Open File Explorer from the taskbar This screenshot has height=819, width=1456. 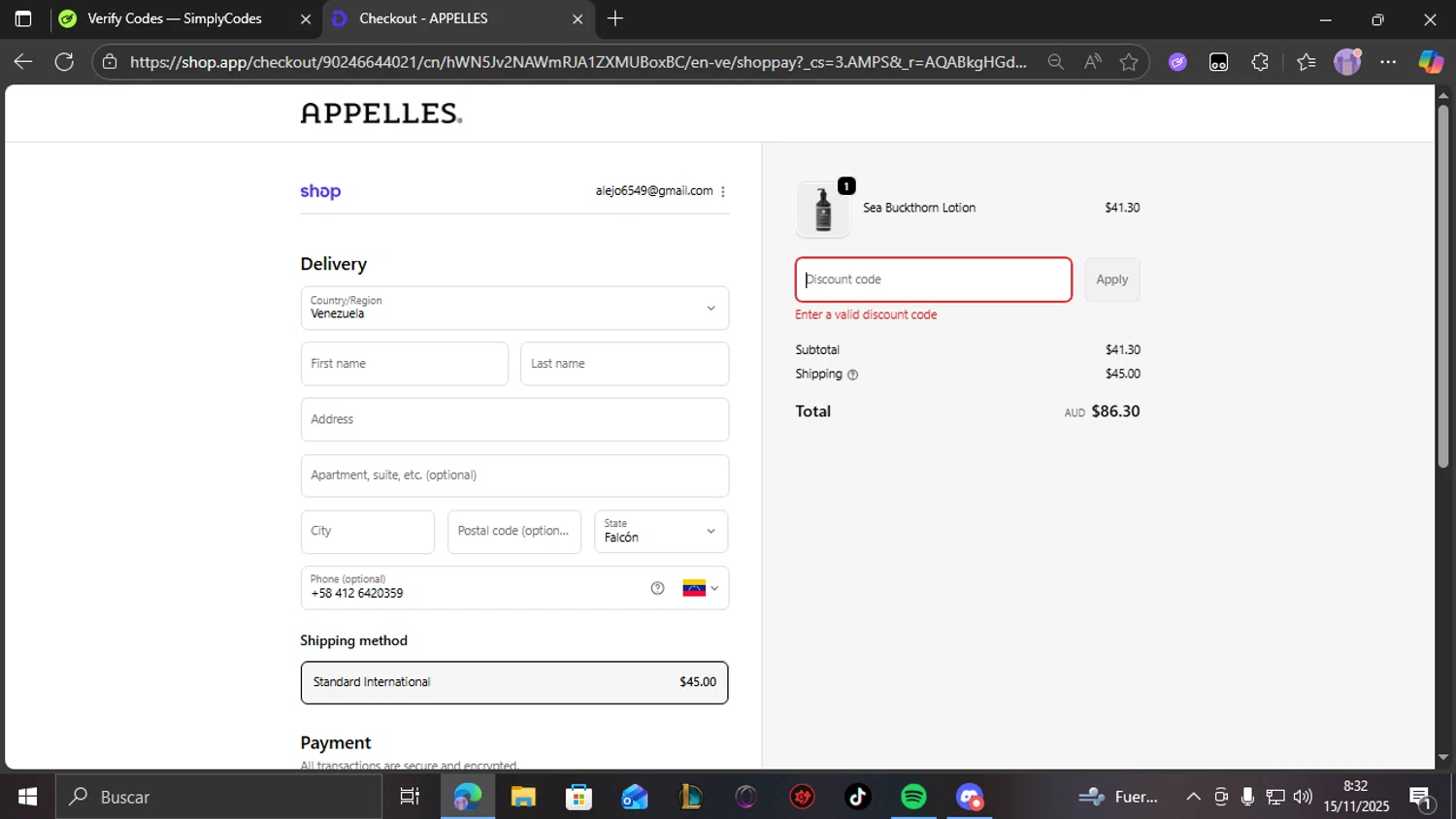pyautogui.click(x=523, y=797)
